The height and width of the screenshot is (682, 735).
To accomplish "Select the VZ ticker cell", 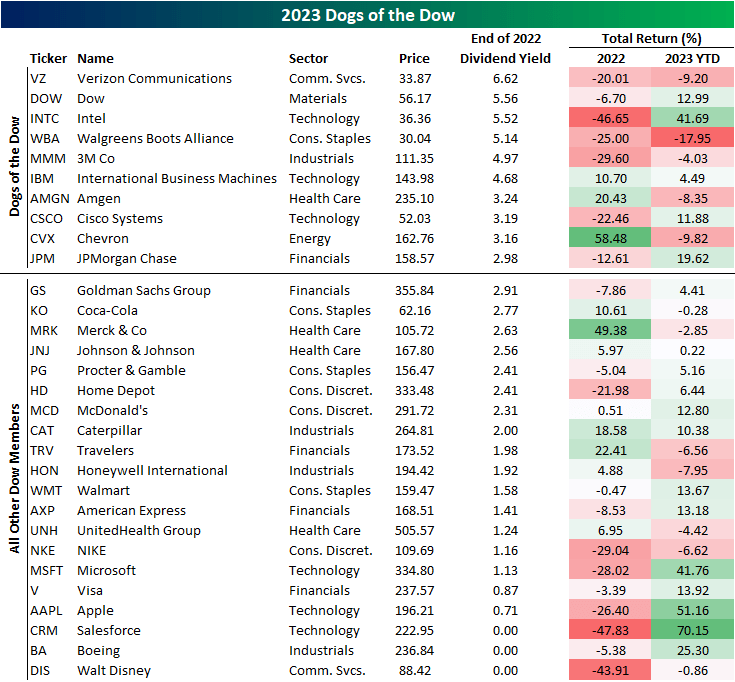I will pos(39,78).
